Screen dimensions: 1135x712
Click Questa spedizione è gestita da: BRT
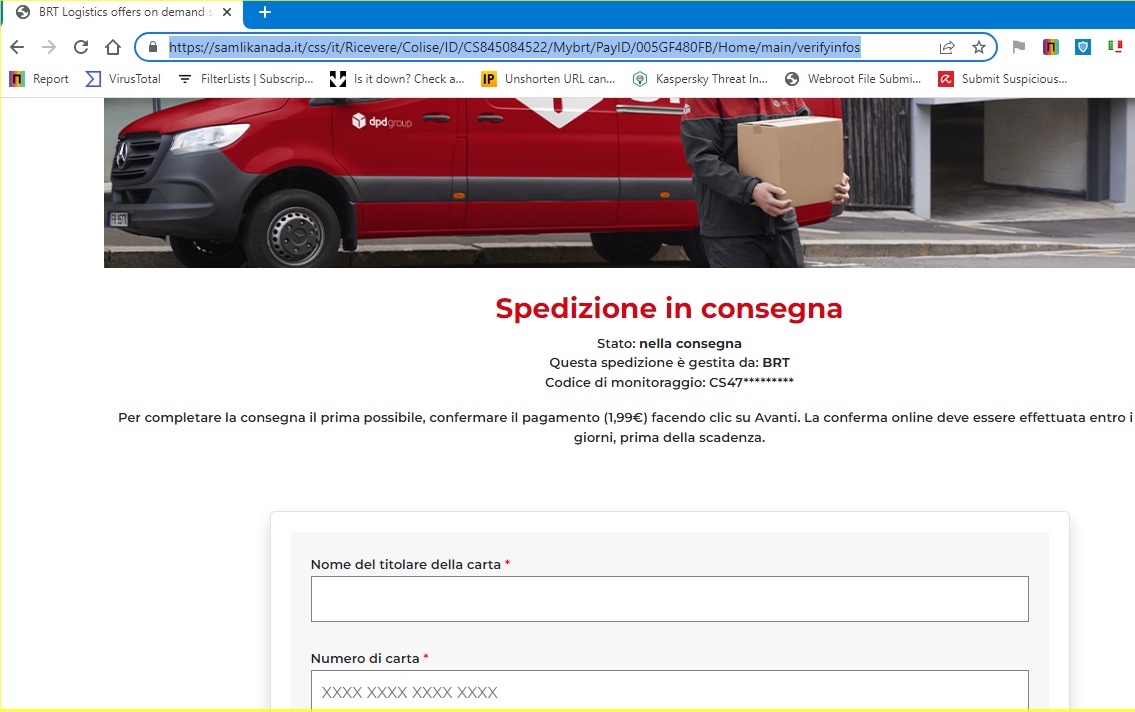click(669, 363)
